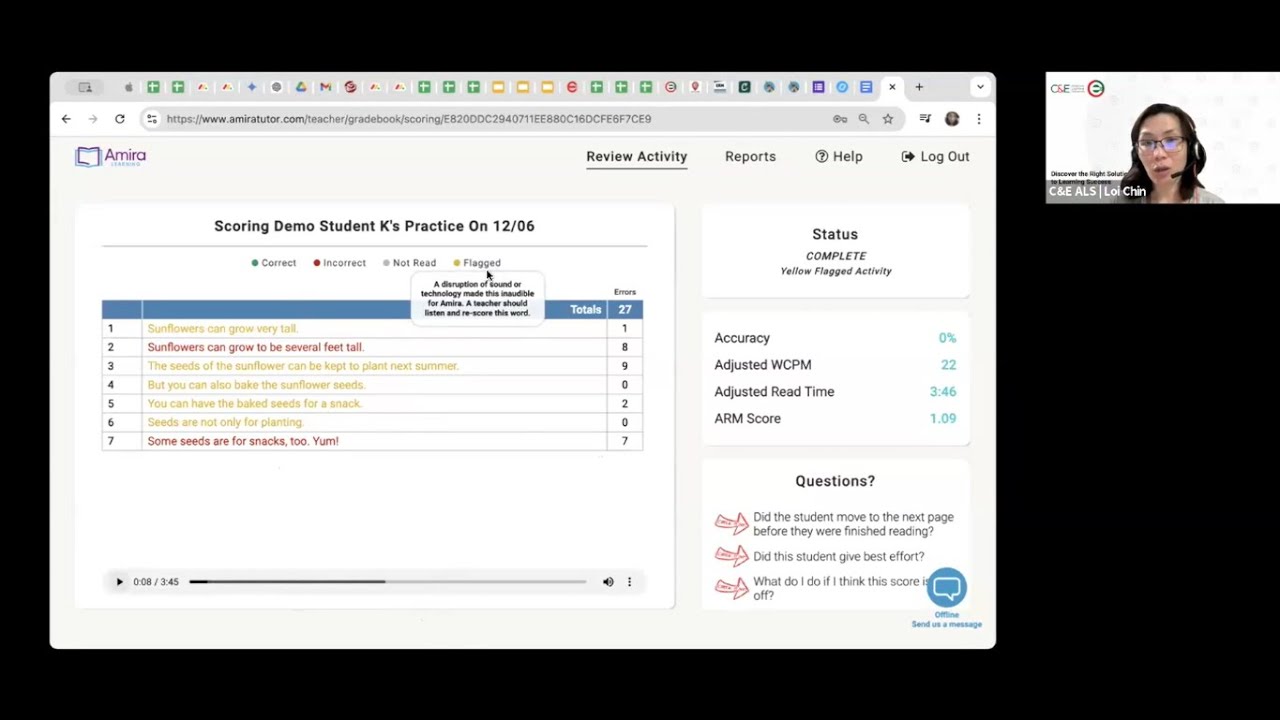
Task: Click the ARM Score value 1.09
Action: point(943,419)
